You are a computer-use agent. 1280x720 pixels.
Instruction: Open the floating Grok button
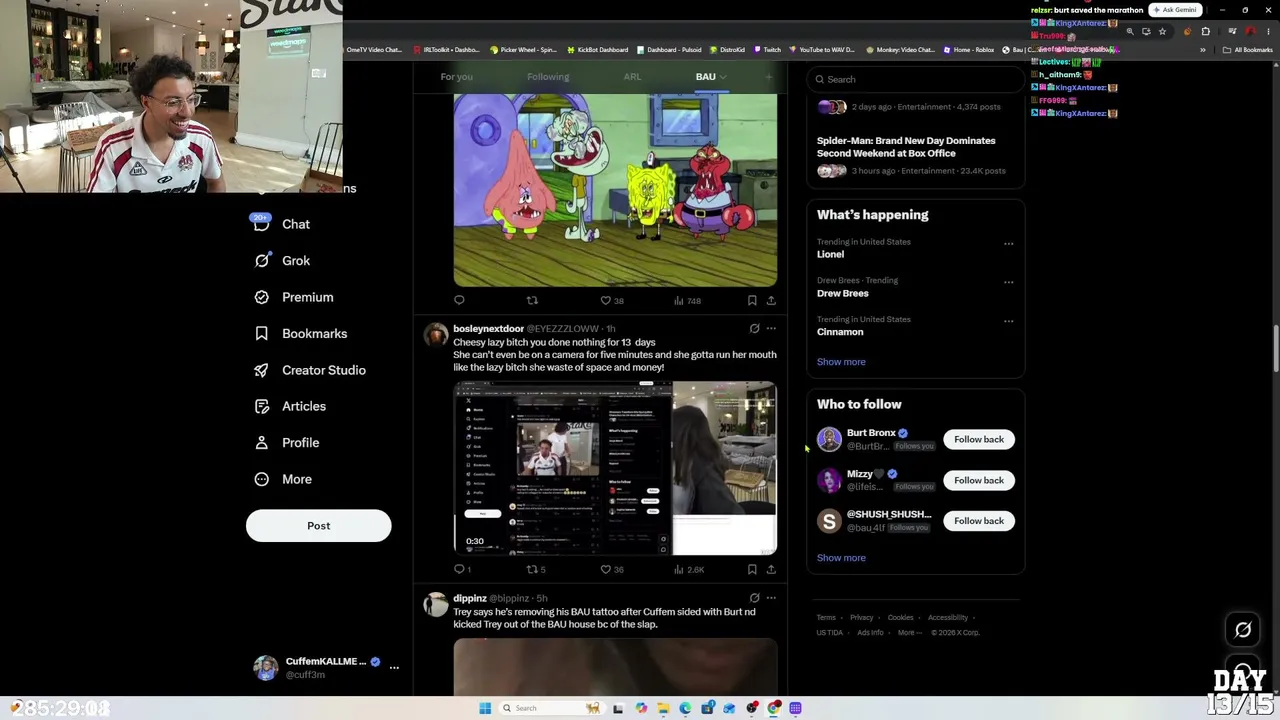(1243, 630)
